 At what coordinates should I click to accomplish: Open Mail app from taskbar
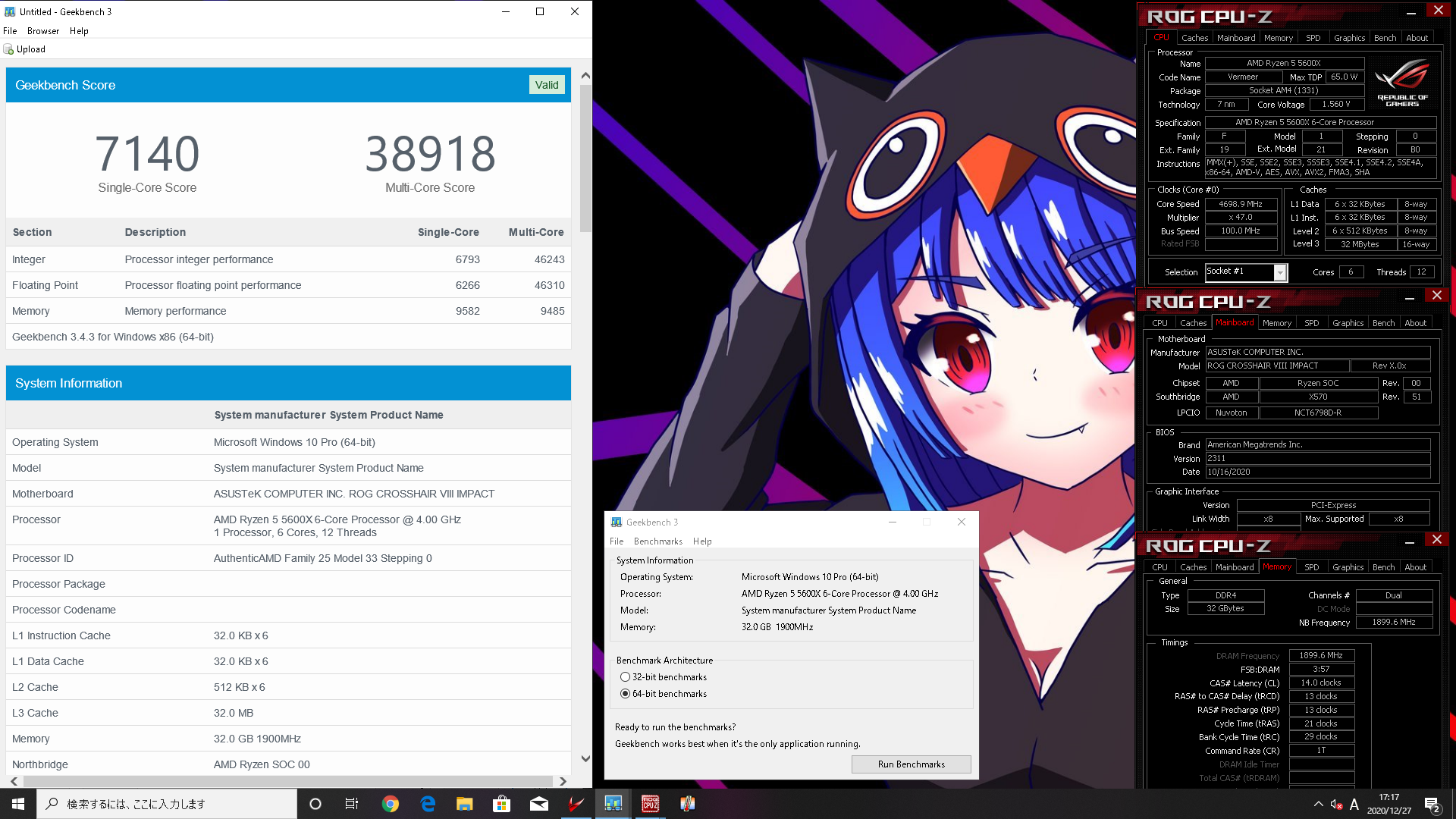[x=539, y=804]
